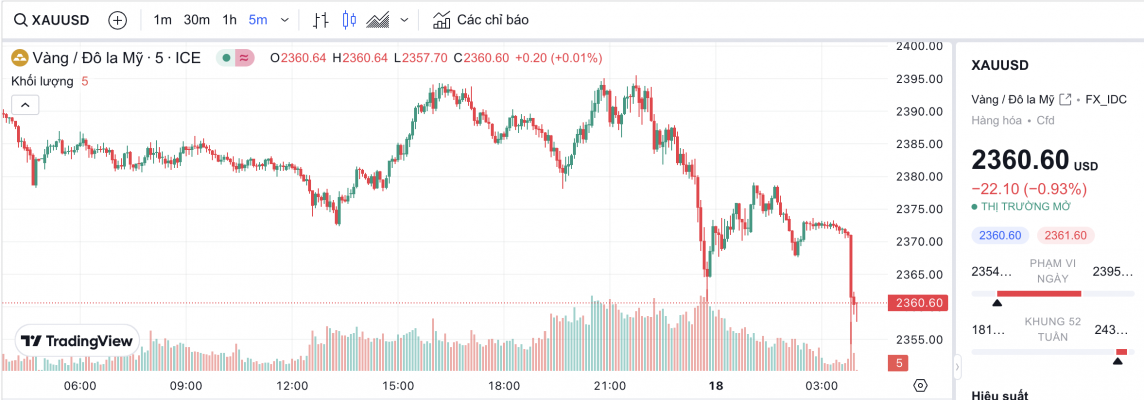Screen dimensions: 1144x400
Task: Click the side panel collapse handle
Action: click(957, 367)
